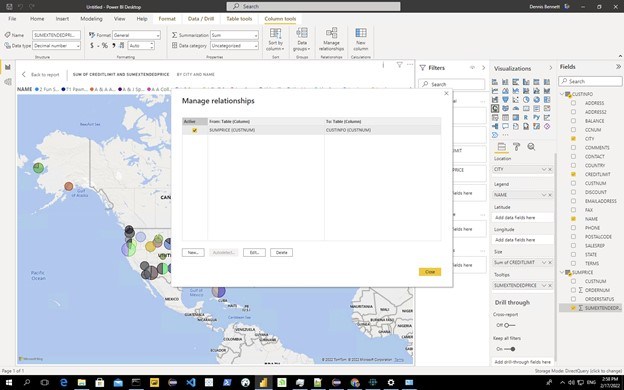Select the Python visual icon
This screenshot has height=390, width=624.
pos(536,117)
